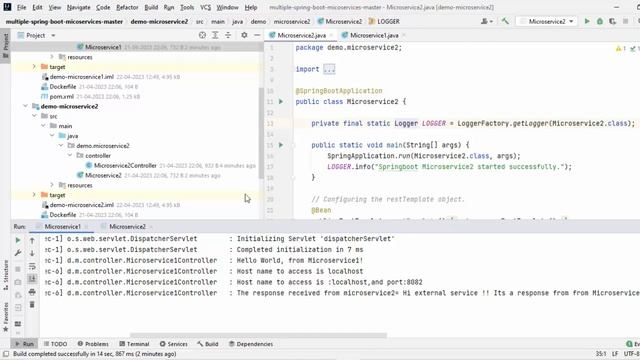The width and height of the screenshot is (640, 360).
Task: Collapse the main folder in the tree
Action: (x=43, y=126)
